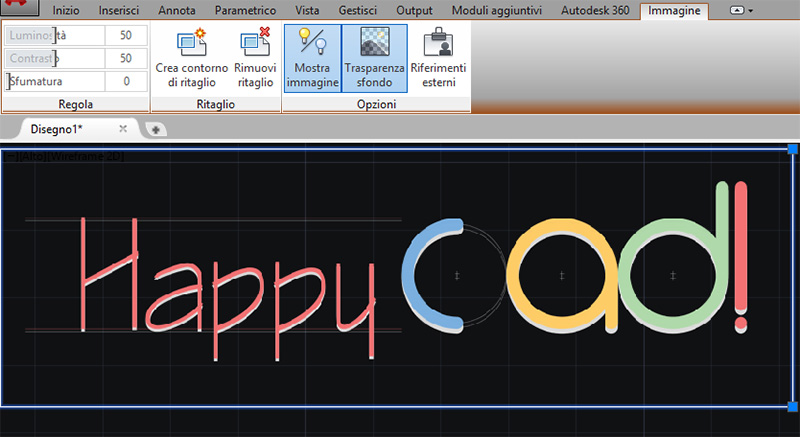800x437 pixels.
Task: Click the Opzioni panel title
Action: 377,105
